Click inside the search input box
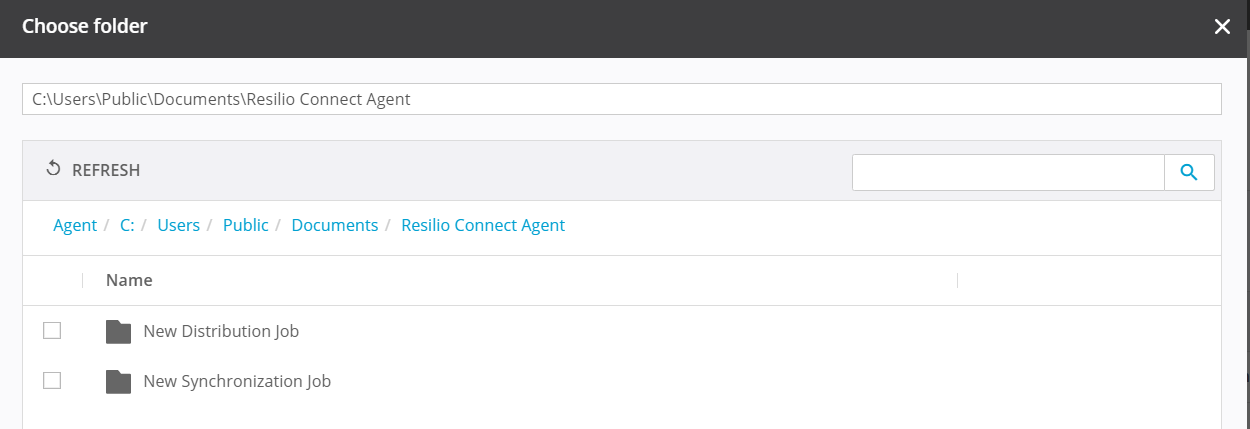The height and width of the screenshot is (429, 1250). (x=1007, y=172)
